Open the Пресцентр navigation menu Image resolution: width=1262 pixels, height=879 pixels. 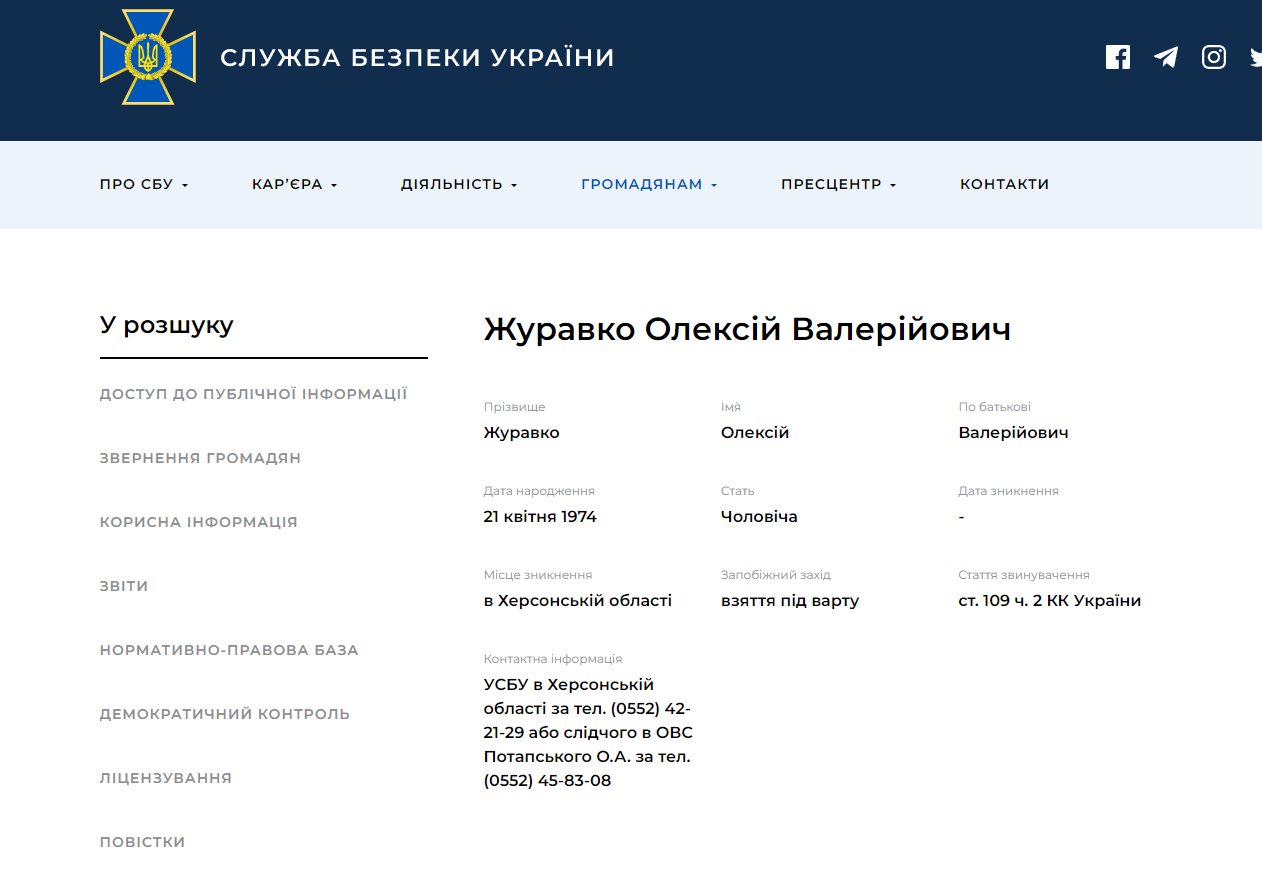[838, 184]
